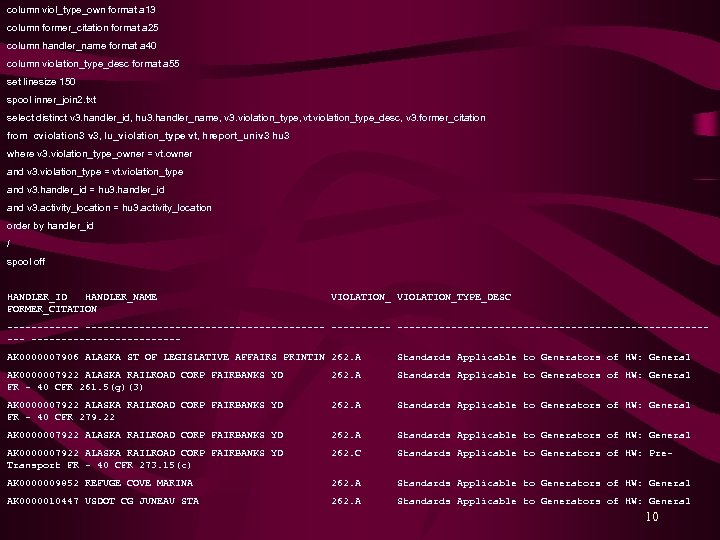Image resolution: width=720 pixels, height=540 pixels.
Task: Click 'where v3.violation_type_owner = vt.owner' line
Action: (x=99, y=154)
